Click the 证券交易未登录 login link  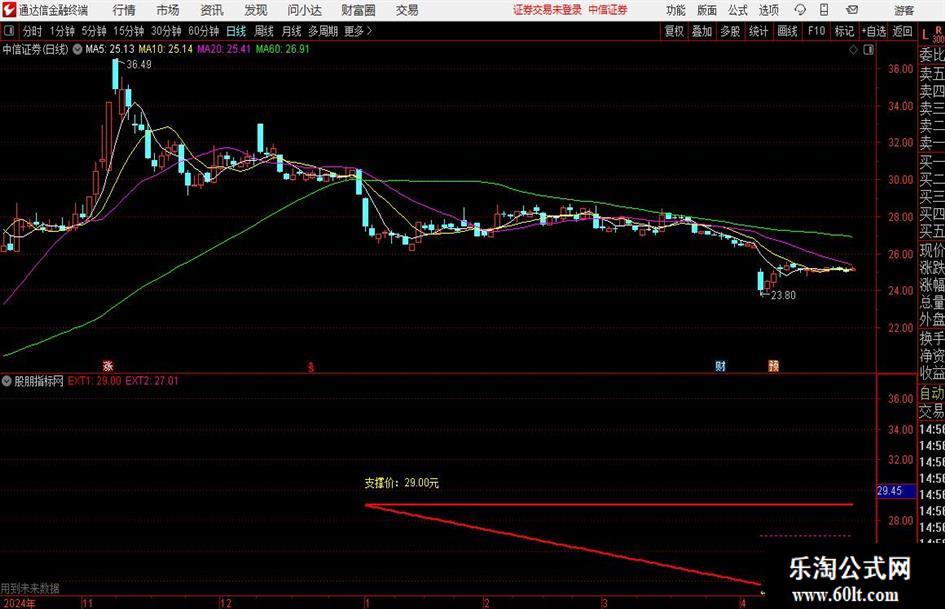[547, 10]
